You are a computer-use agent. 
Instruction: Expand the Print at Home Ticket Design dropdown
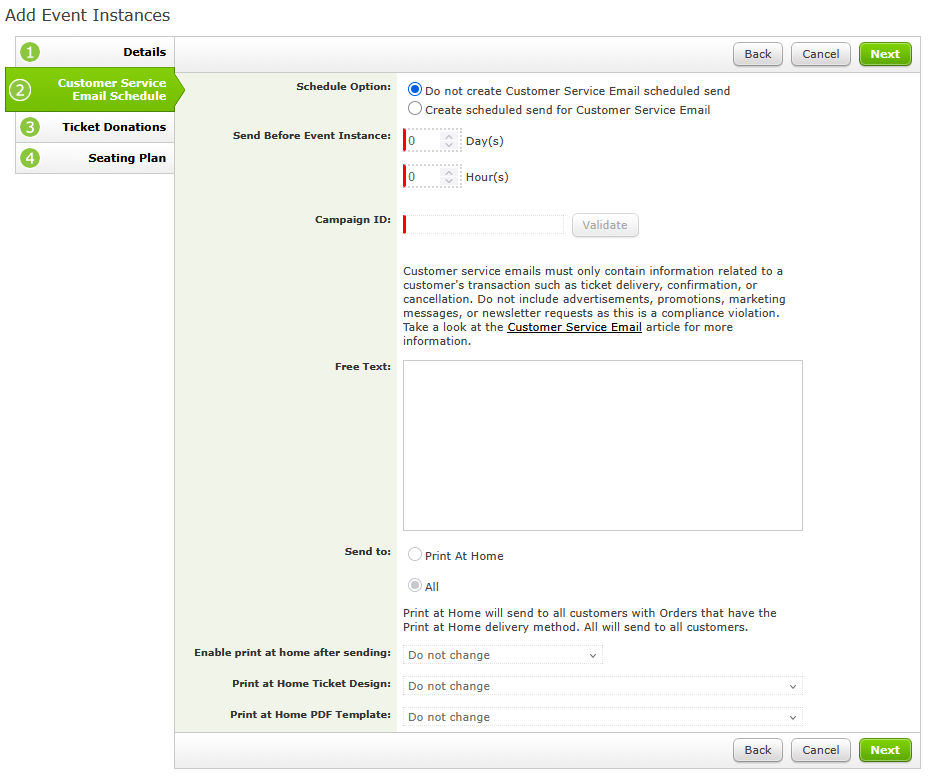[602, 686]
